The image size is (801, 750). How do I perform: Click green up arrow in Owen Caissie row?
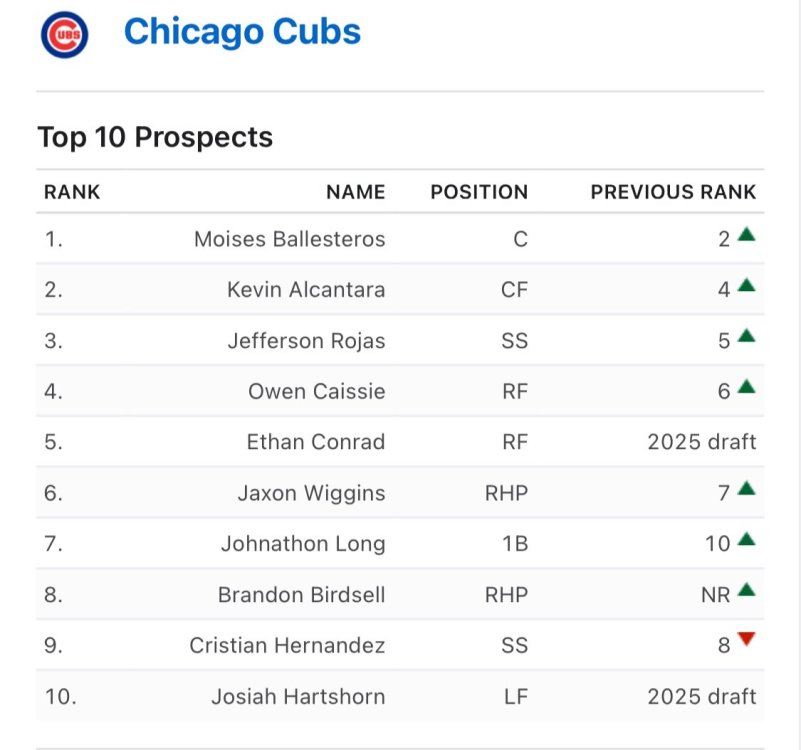point(746,387)
